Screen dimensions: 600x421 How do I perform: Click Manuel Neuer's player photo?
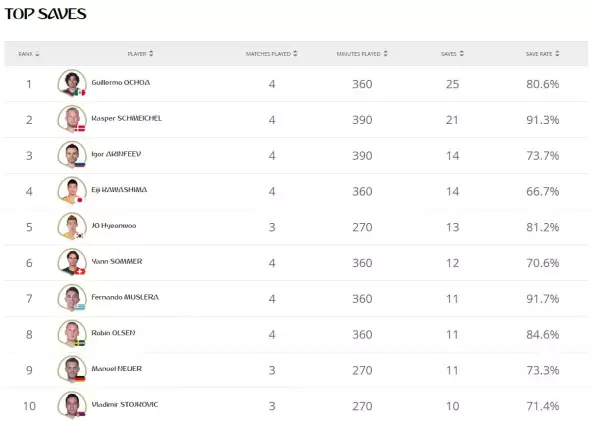click(x=70, y=369)
